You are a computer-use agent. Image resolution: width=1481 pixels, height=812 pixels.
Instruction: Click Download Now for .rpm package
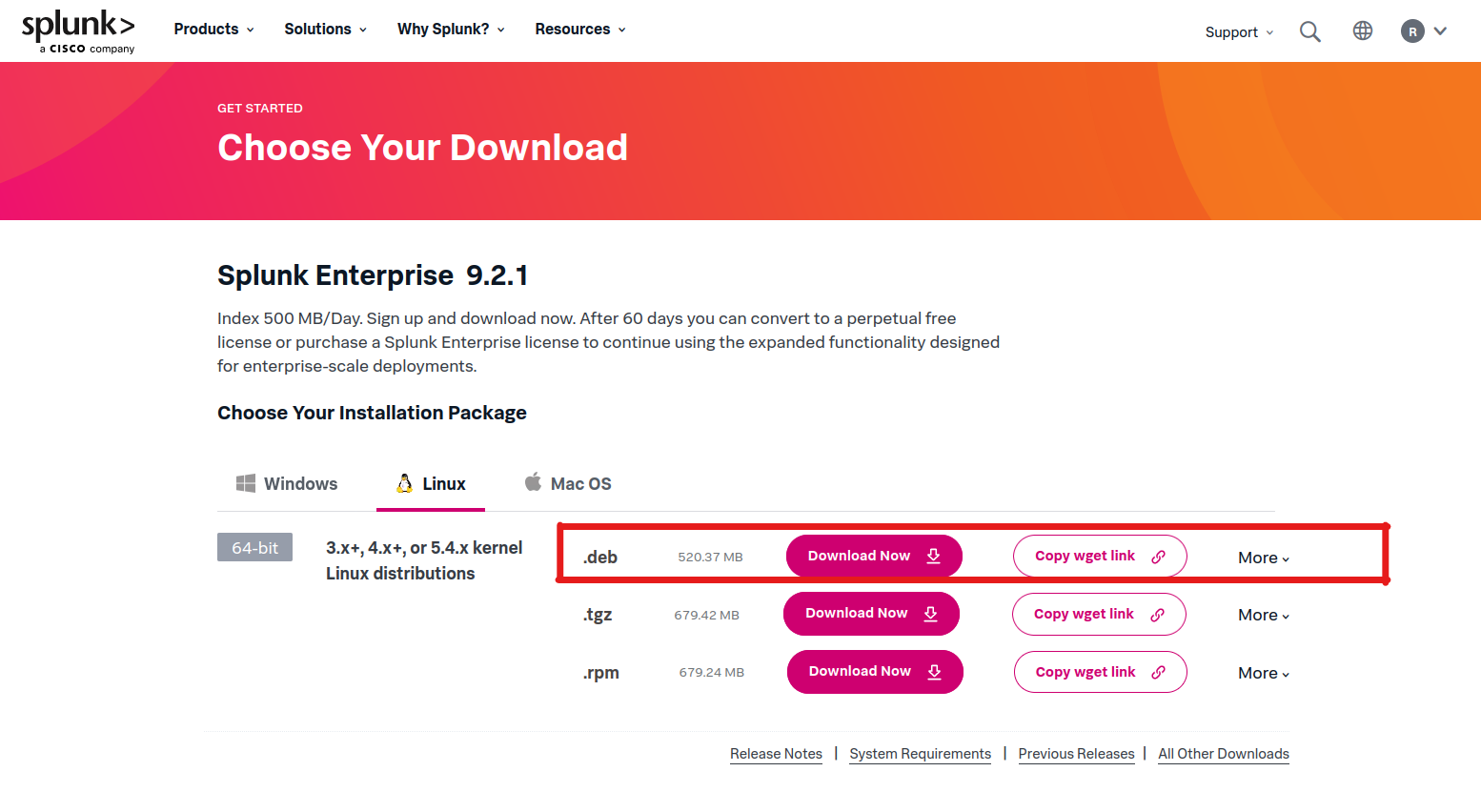click(x=875, y=671)
